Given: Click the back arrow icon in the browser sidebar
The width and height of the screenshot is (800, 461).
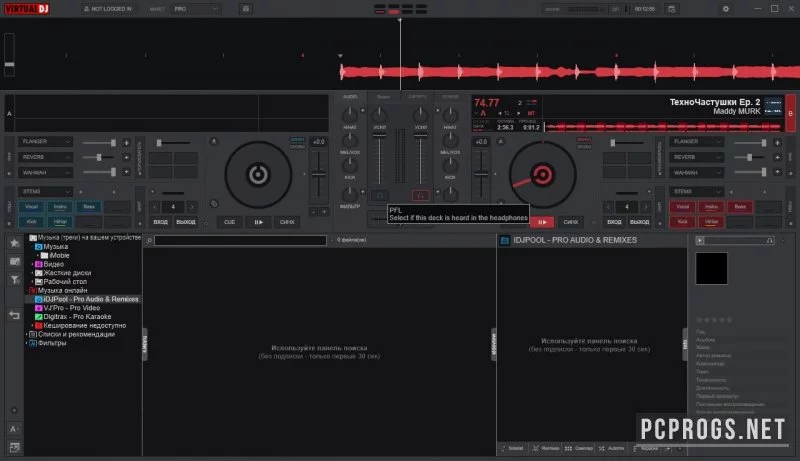Looking at the screenshot, I should [14, 315].
